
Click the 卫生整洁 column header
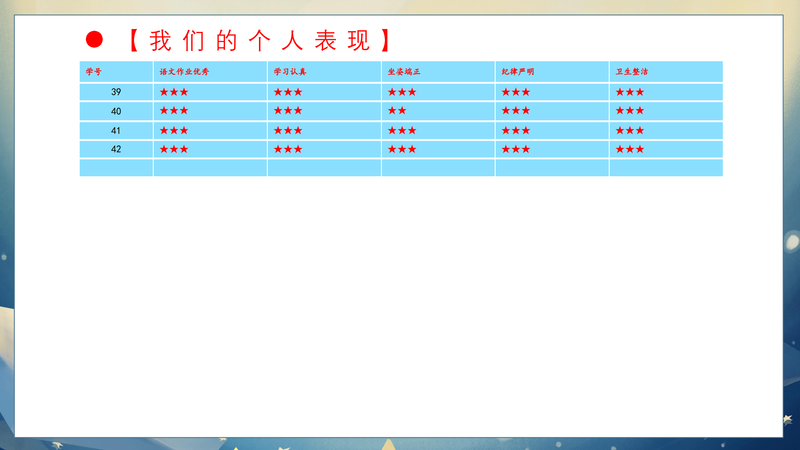(x=666, y=72)
